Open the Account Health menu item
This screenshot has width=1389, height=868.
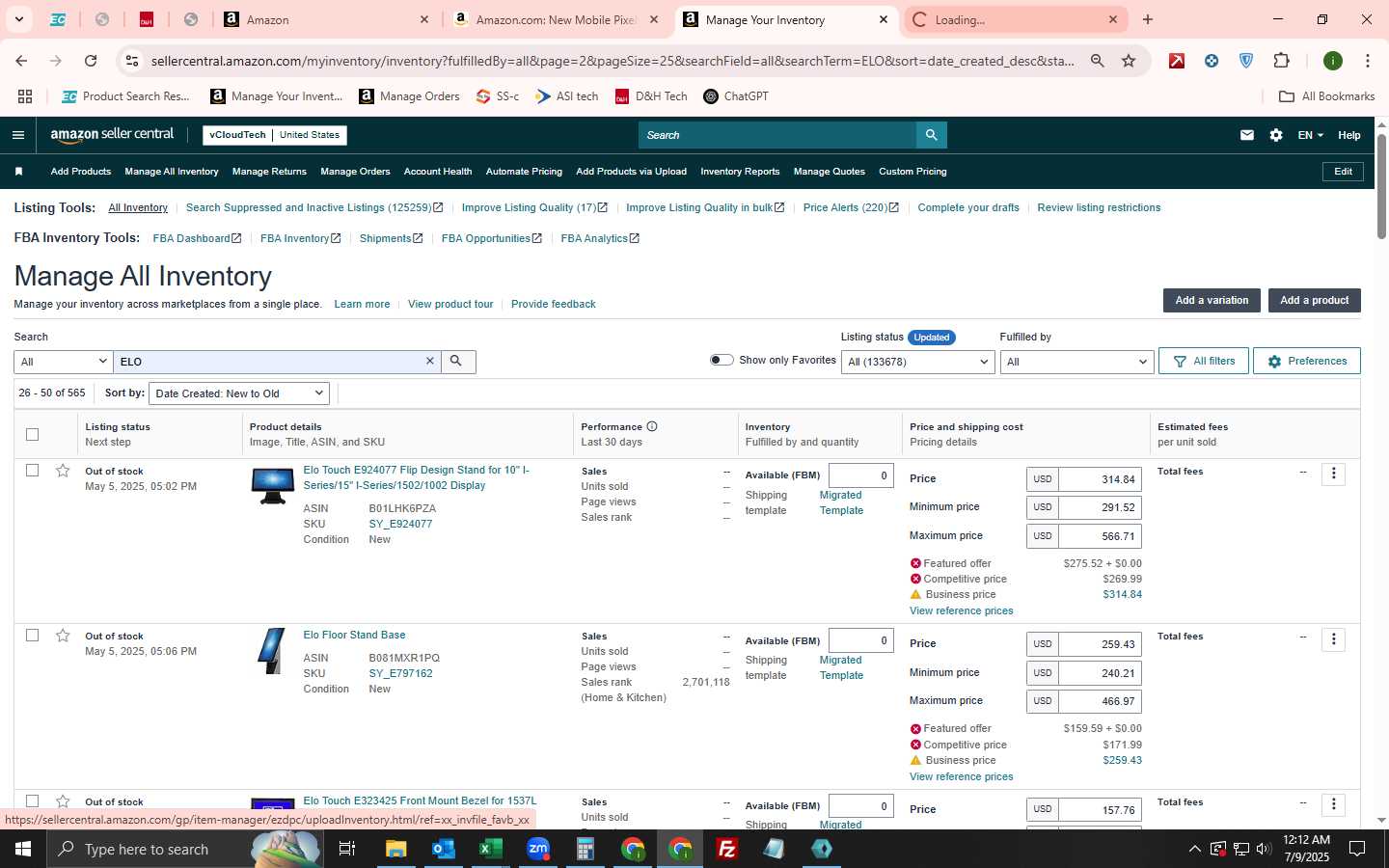[x=438, y=172]
